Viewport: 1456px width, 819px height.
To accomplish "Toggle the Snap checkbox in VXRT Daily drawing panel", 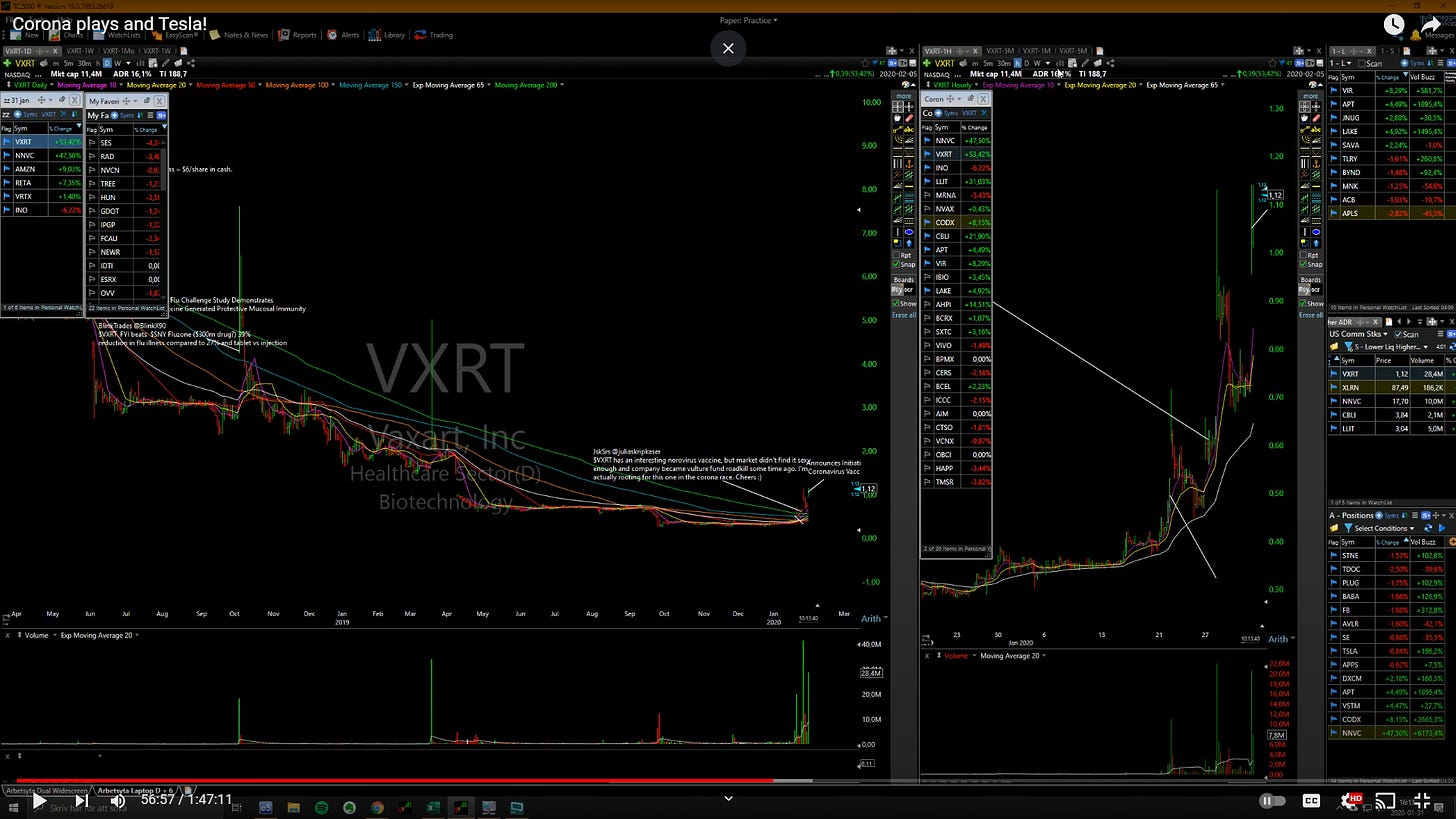I will [896, 264].
